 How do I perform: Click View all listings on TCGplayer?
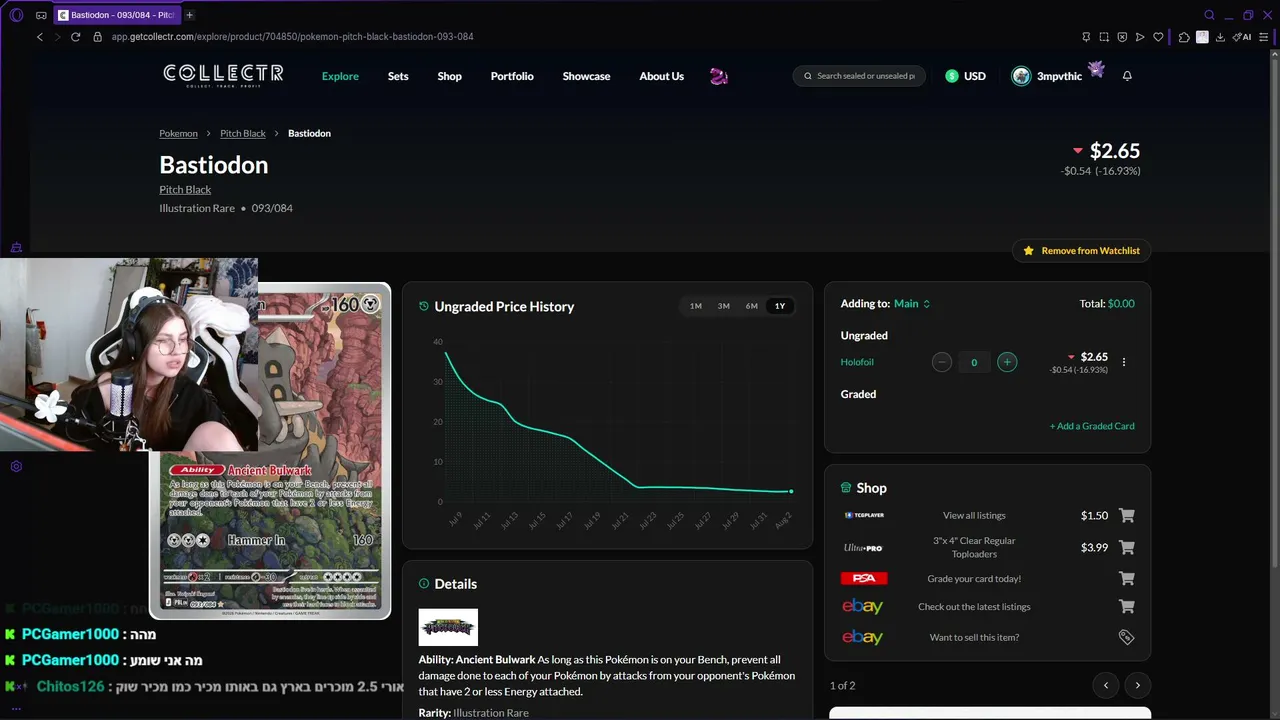pos(974,516)
